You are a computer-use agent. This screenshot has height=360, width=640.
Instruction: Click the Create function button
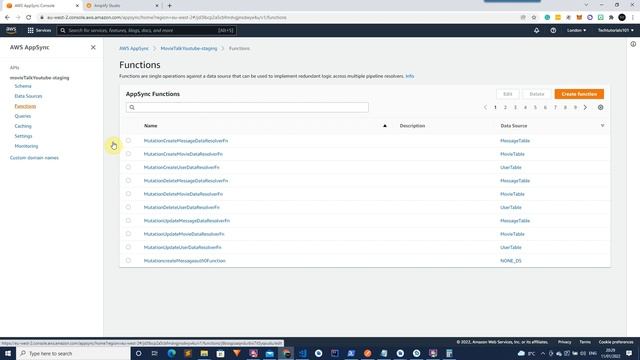tap(579, 94)
